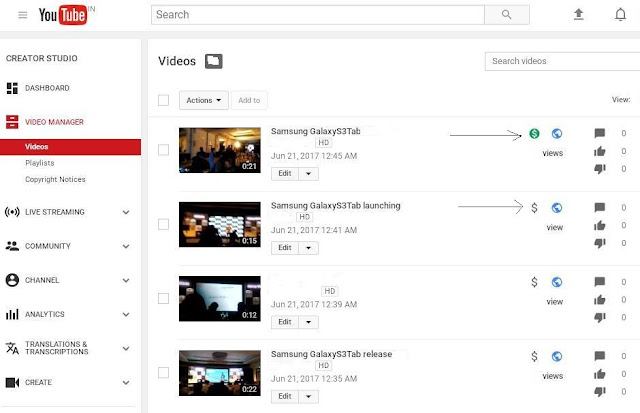This screenshot has width=640, height=413.
Task: Click public globe icon for Samsung GalaxyS3Tab release
Action: click(557, 356)
